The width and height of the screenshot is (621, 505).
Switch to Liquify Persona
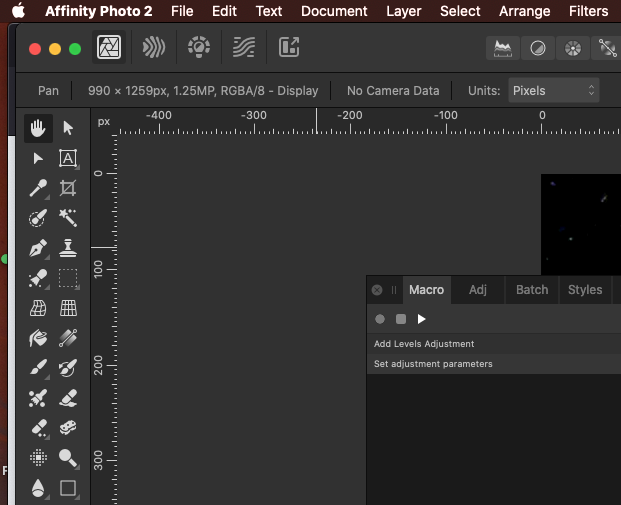pos(154,47)
